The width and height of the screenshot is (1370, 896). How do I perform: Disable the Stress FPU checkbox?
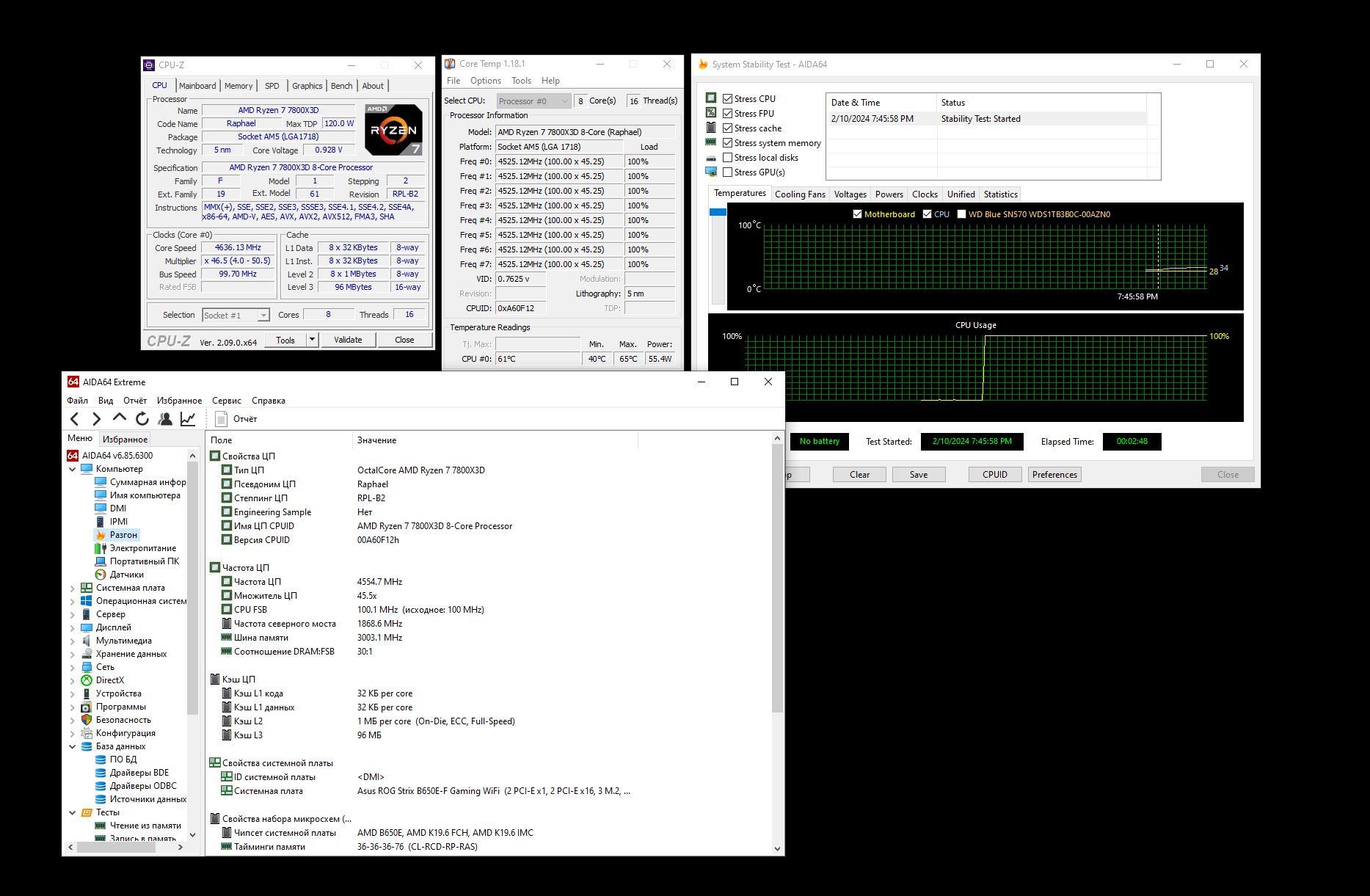click(728, 114)
